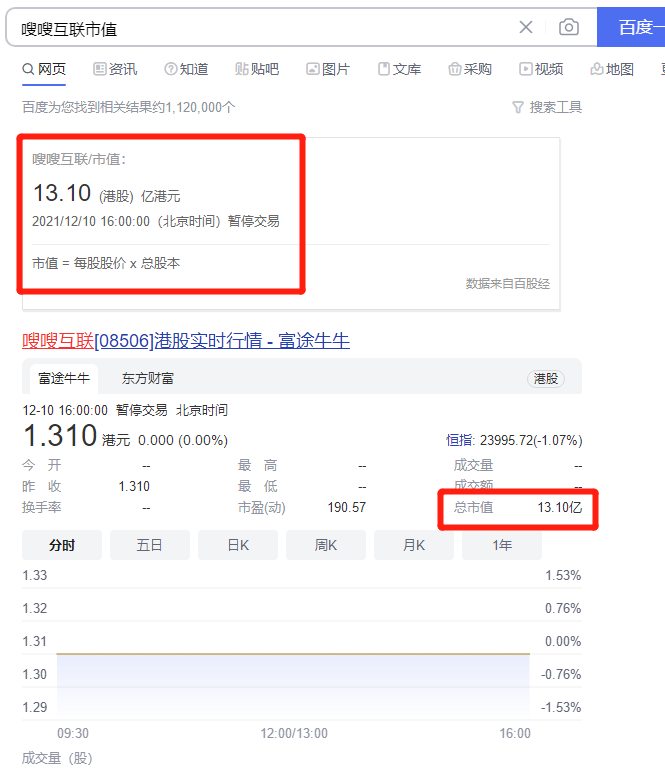Show the 五日 chart

pos(150,545)
